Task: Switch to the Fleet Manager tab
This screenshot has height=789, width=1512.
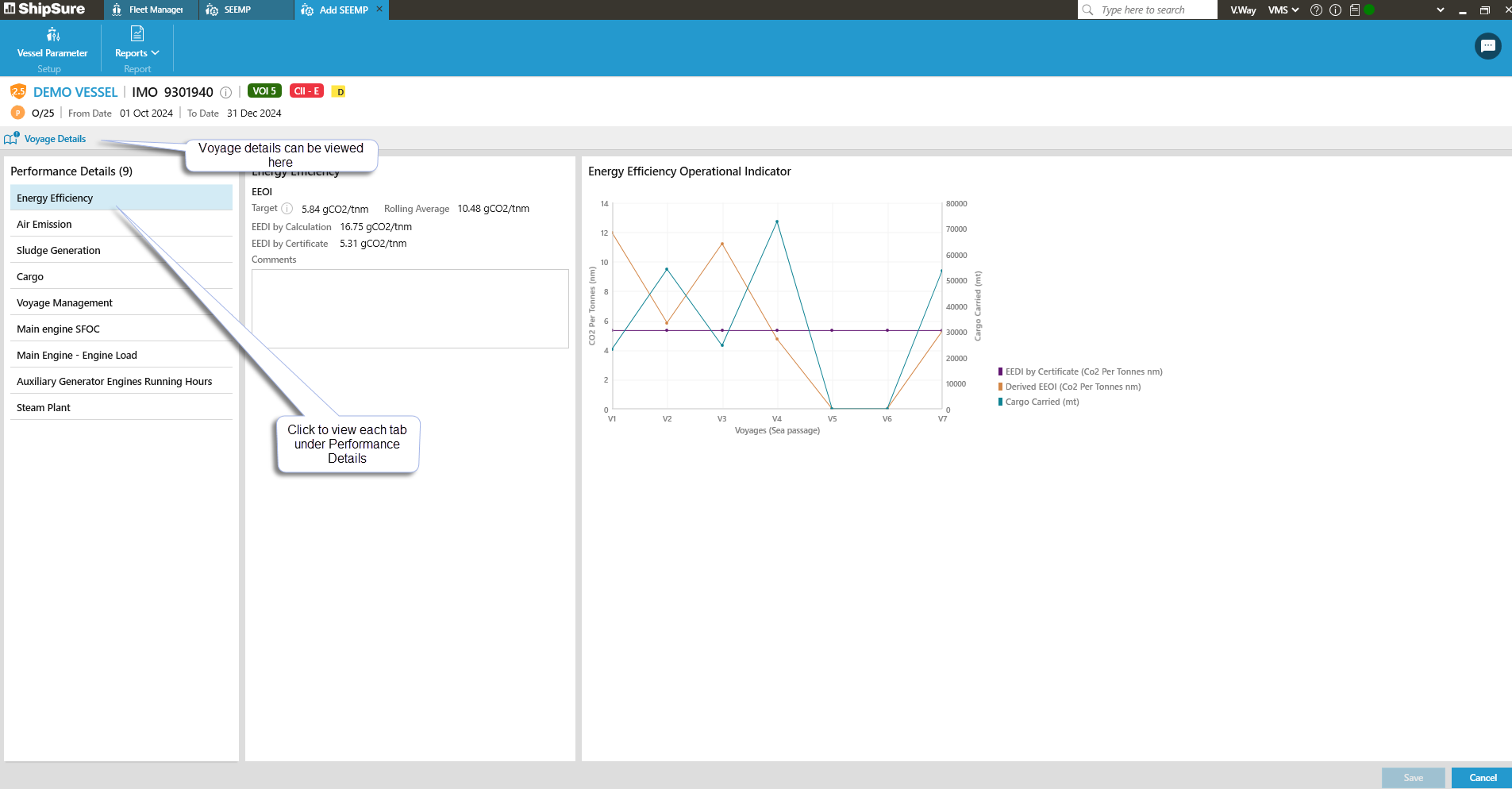Action: pos(151,10)
